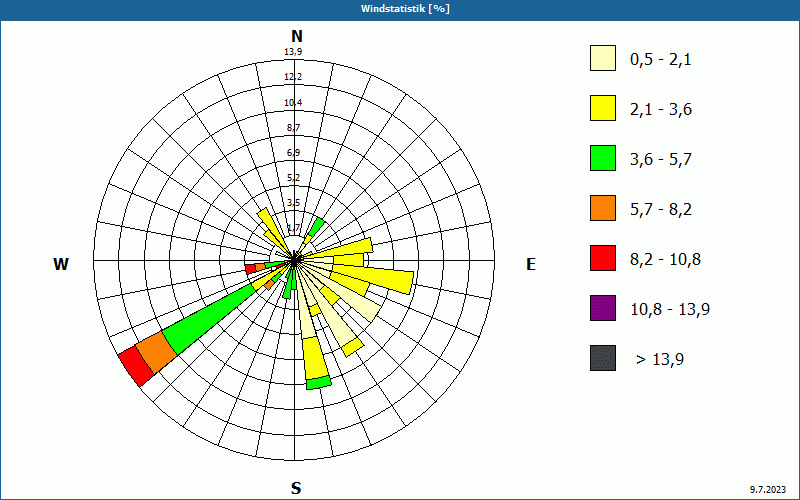
Task: Click the legend label 10,8 - 13,9
Action: coord(670,310)
